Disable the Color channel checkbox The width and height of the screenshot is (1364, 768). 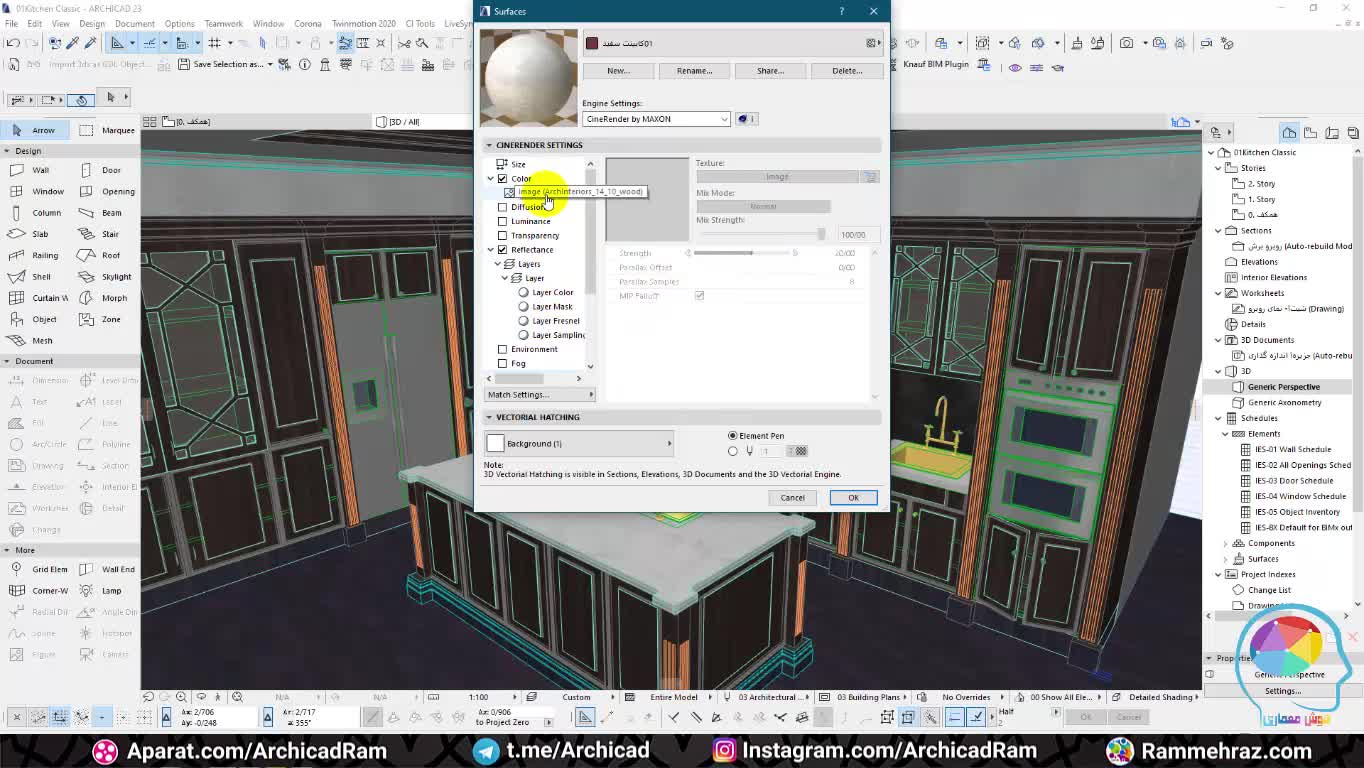503,179
